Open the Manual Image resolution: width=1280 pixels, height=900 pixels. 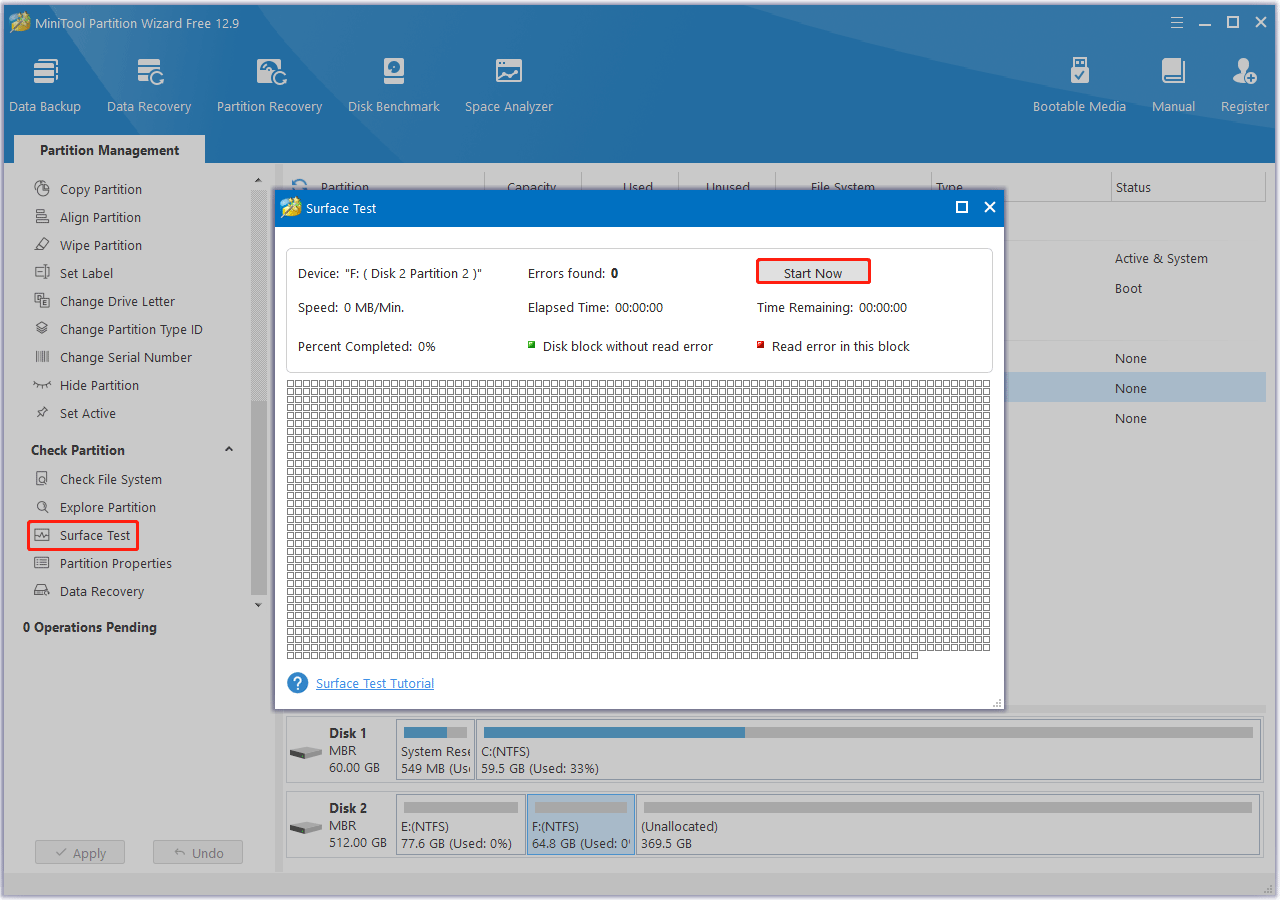tap(1172, 85)
